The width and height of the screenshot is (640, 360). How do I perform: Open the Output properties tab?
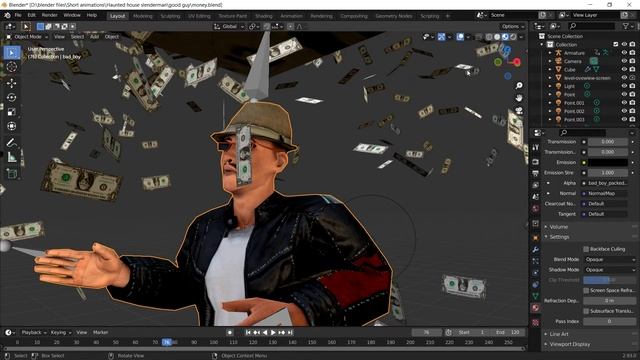536,173
